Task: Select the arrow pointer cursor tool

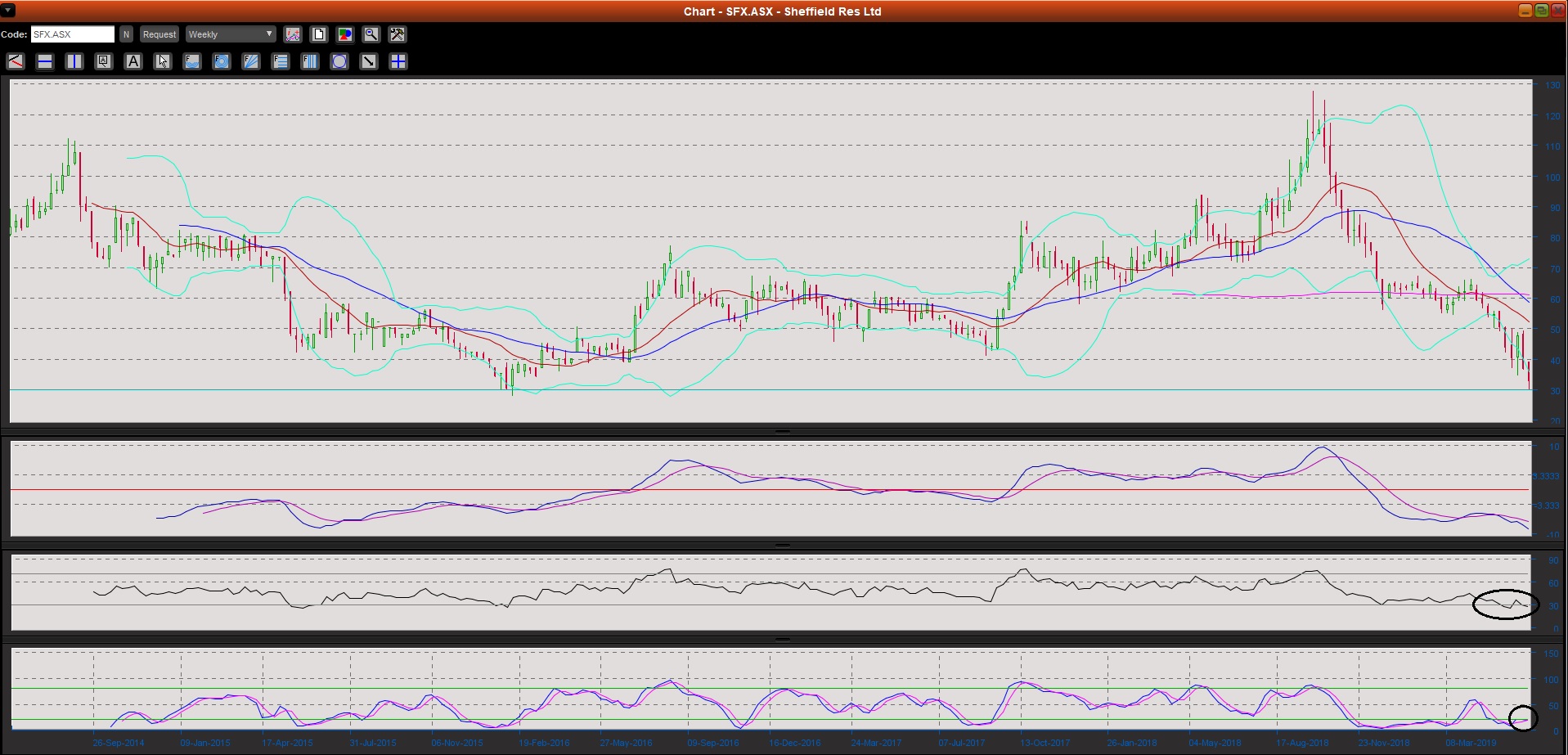Action: coord(163,61)
